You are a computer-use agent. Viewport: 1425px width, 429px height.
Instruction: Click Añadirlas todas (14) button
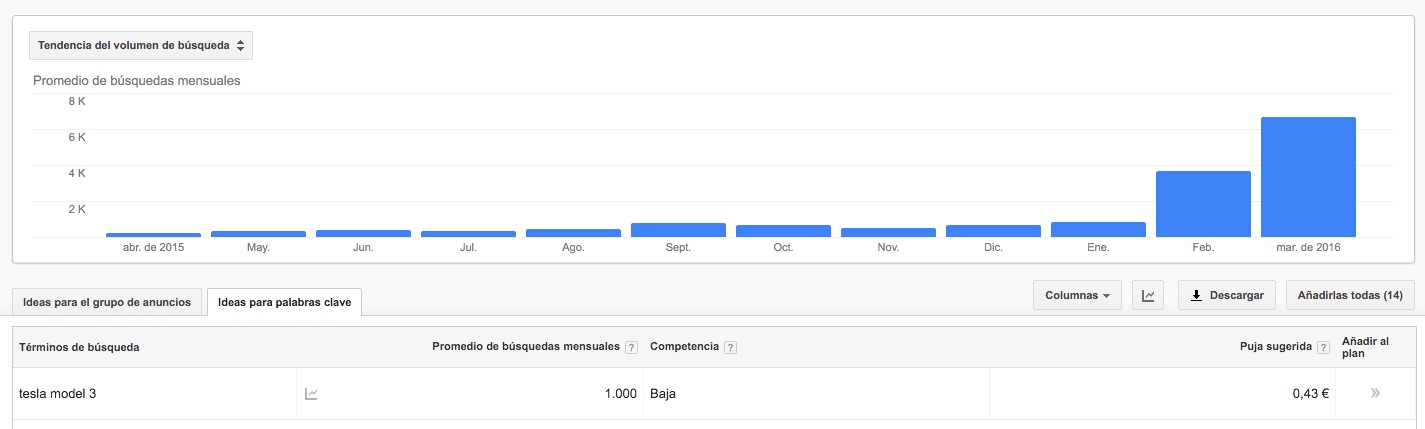click(1350, 296)
